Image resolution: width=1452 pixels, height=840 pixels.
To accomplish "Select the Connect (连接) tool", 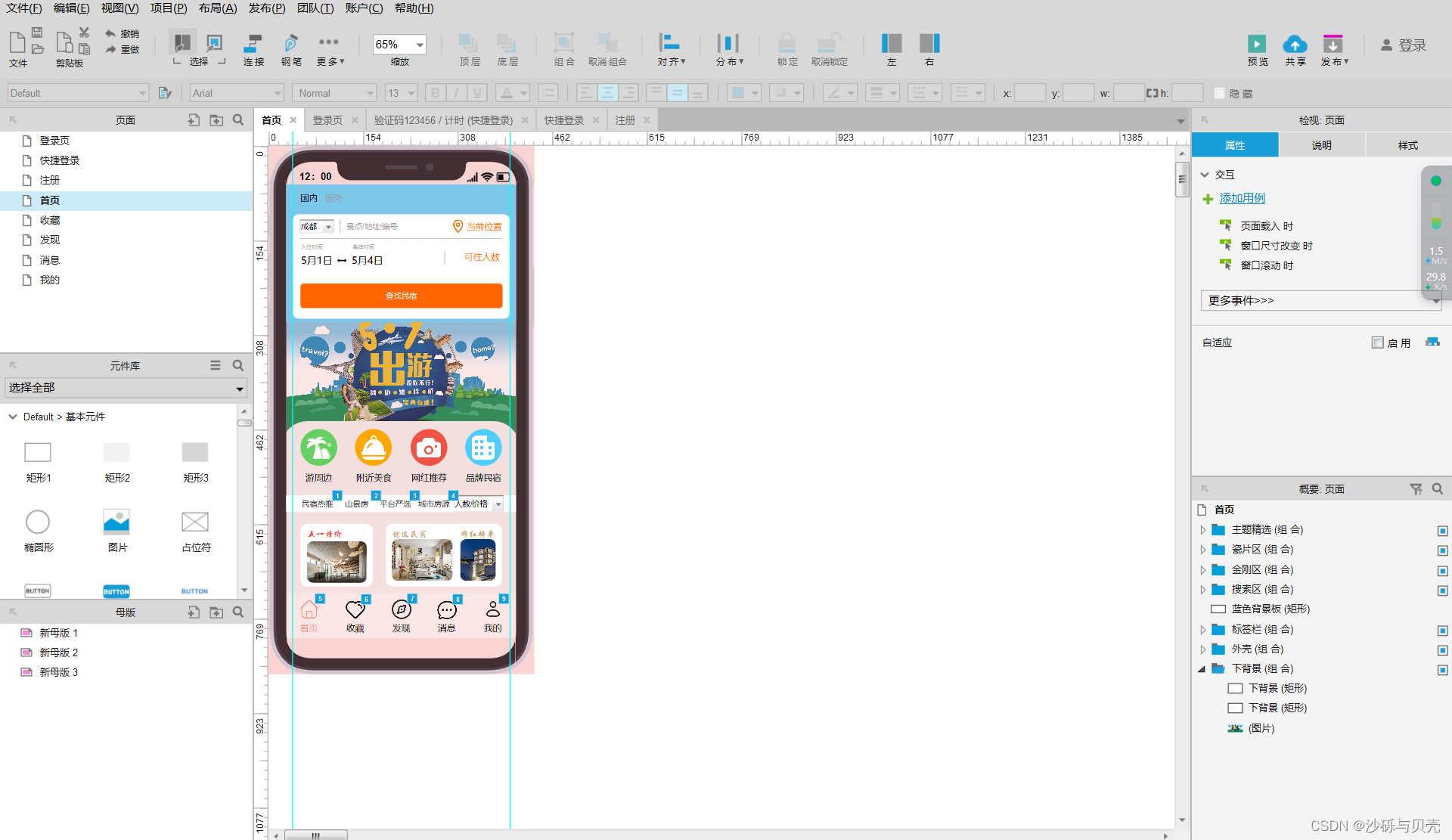I will tap(253, 44).
